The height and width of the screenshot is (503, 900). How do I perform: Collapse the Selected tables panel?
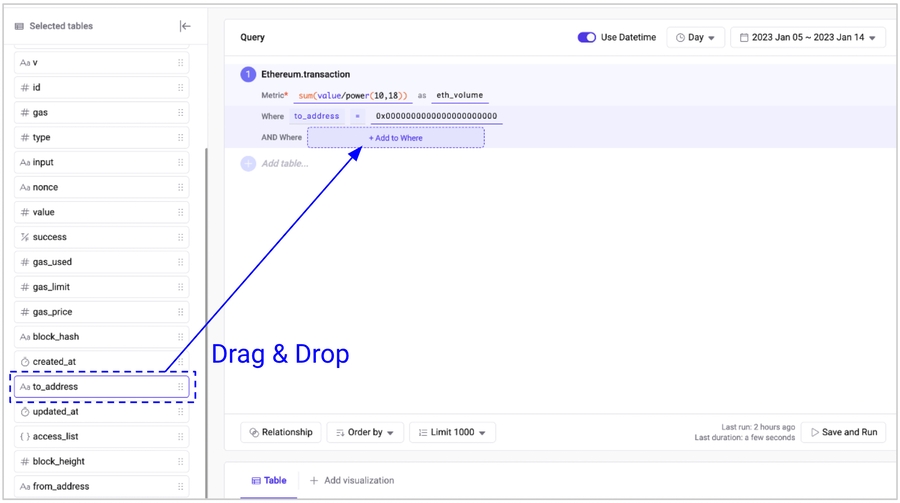point(185,26)
